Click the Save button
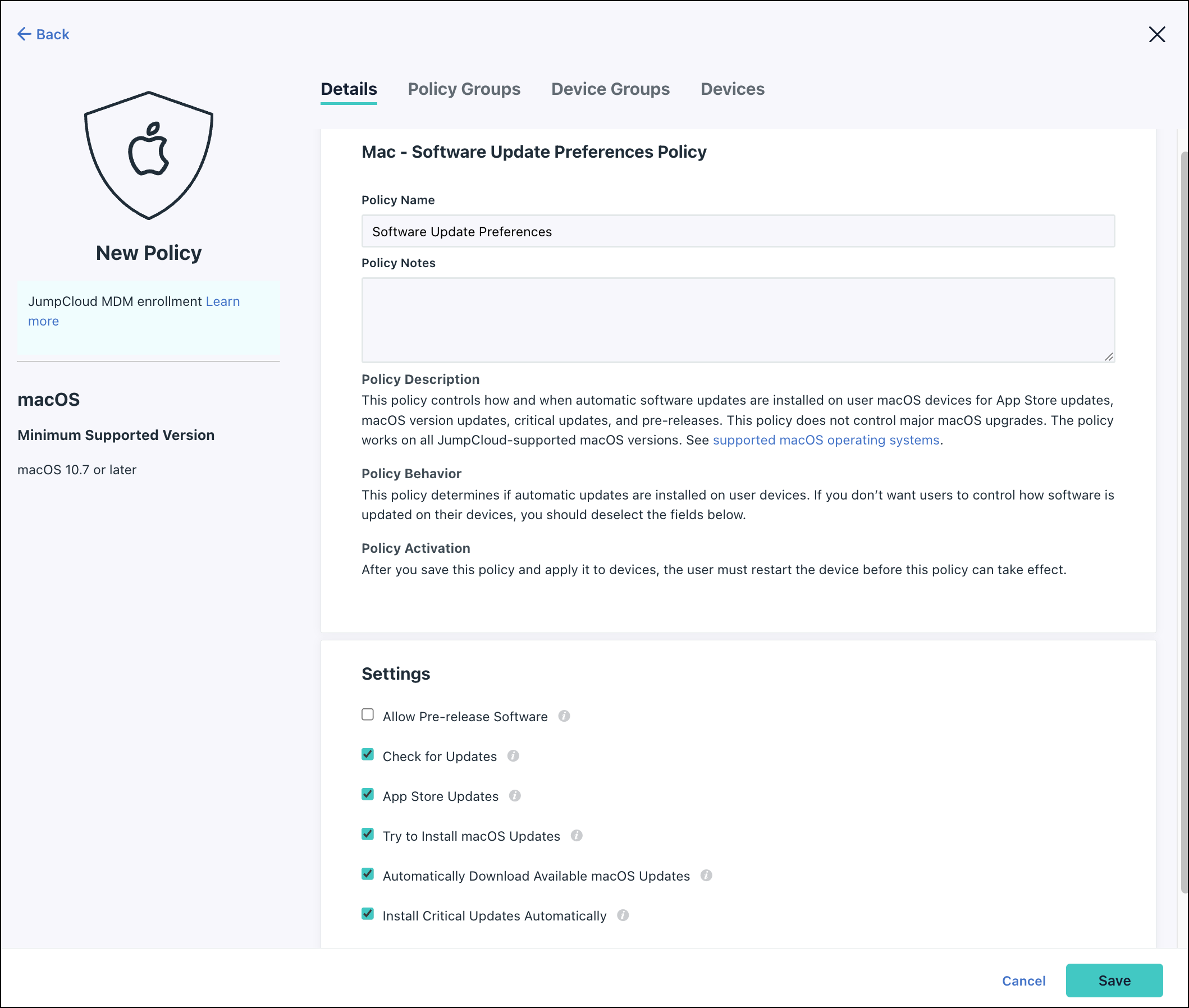This screenshot has height=1008, width=1189. coord(1114,980)
